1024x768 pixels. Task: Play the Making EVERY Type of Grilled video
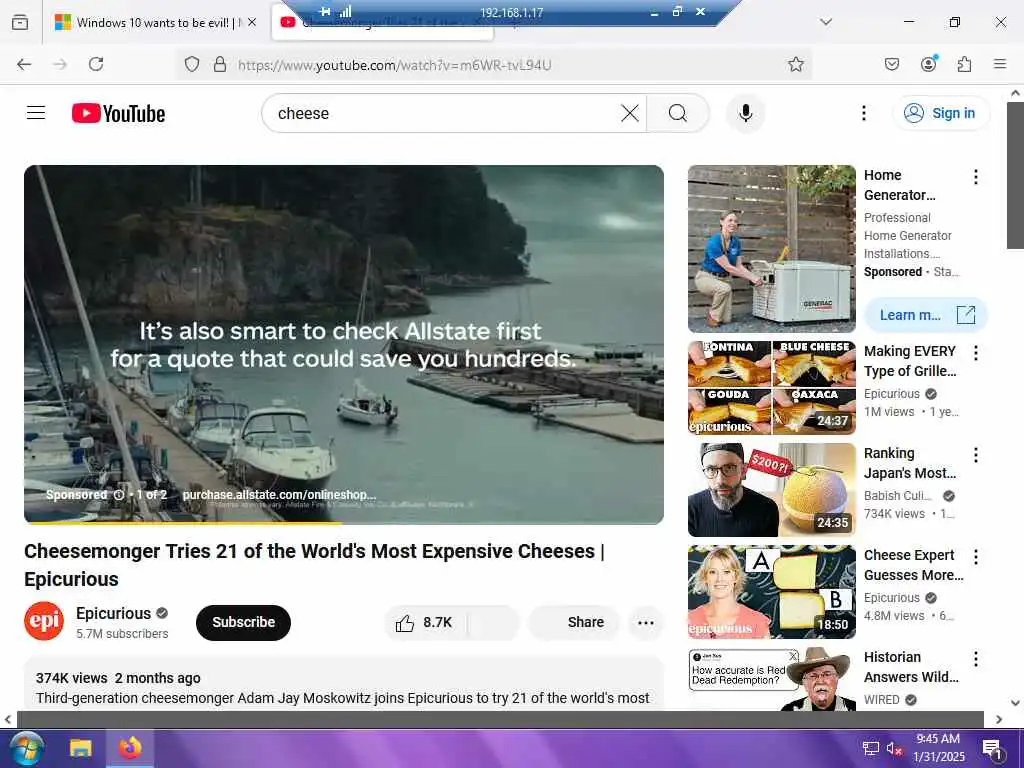point(772,388)
